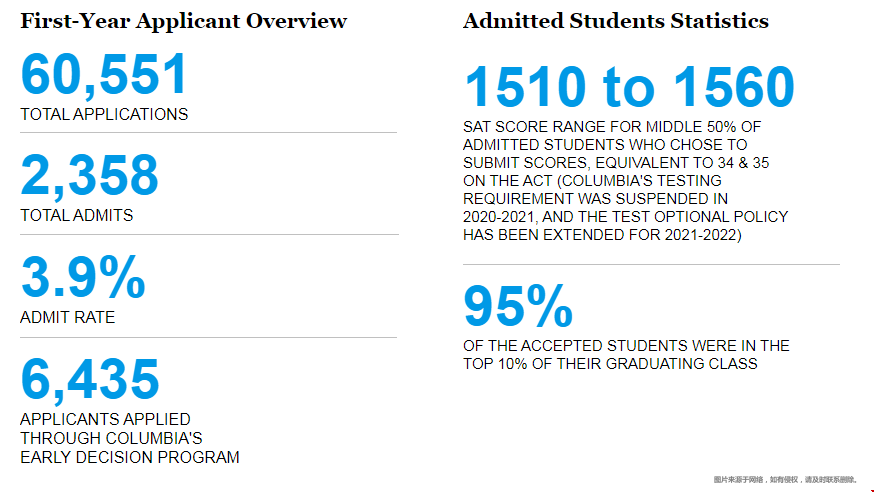The image size is (874, 492).
Task: Select the 95% statistic figure
Action: (517, 306)
